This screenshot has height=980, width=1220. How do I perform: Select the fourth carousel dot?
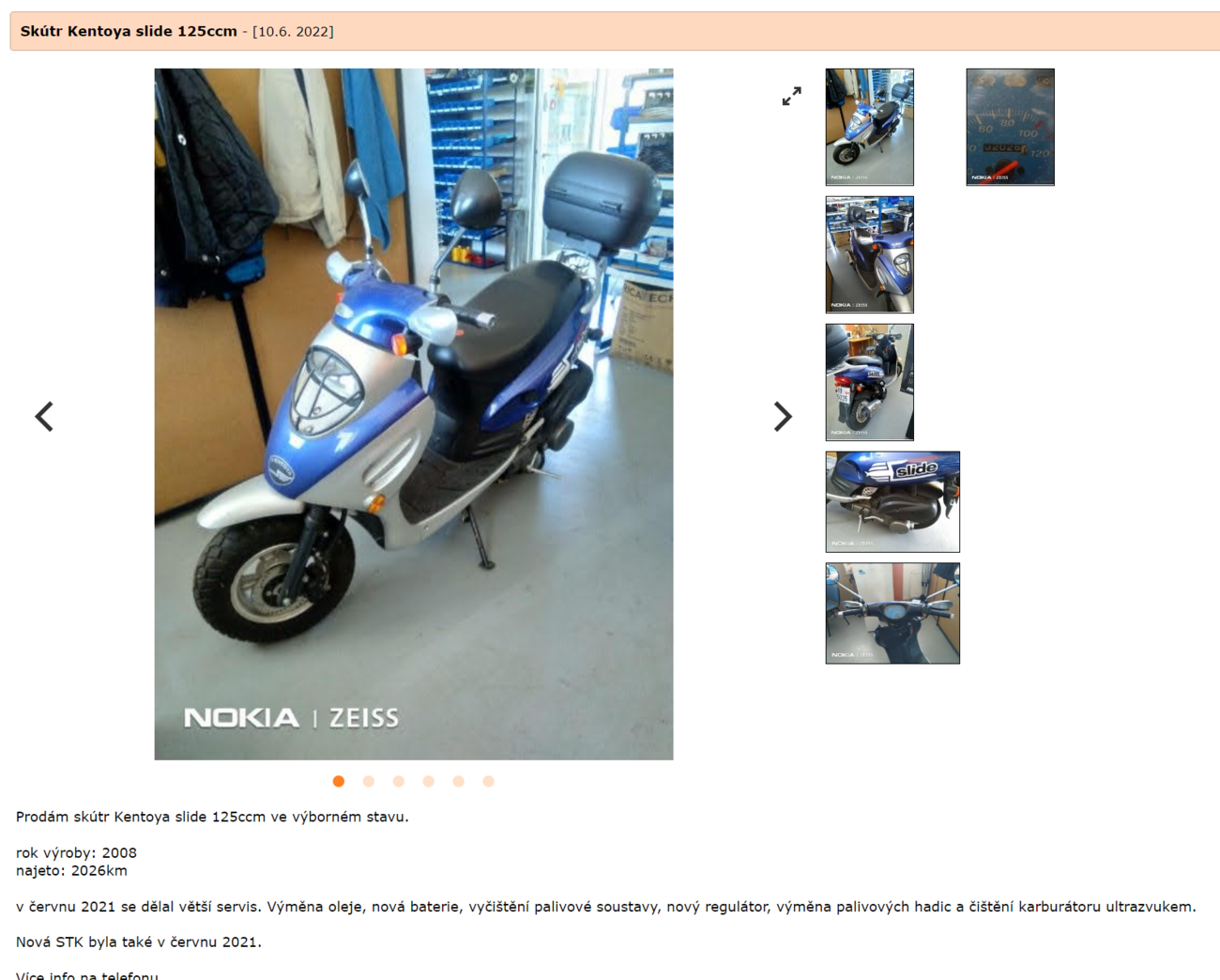pos(429,781)
